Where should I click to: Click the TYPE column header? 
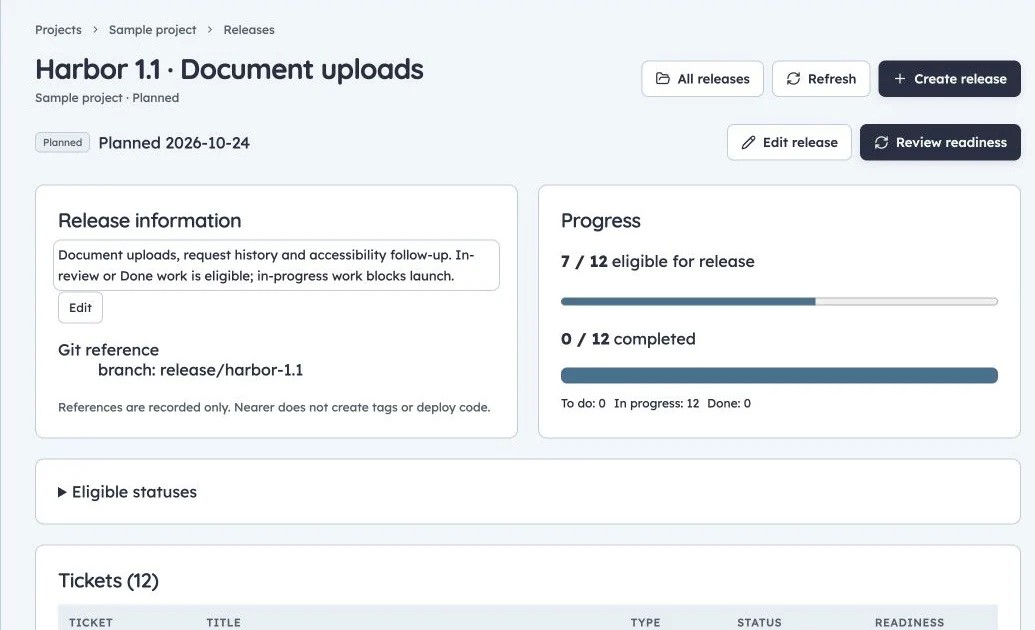[x=646, y=622]
